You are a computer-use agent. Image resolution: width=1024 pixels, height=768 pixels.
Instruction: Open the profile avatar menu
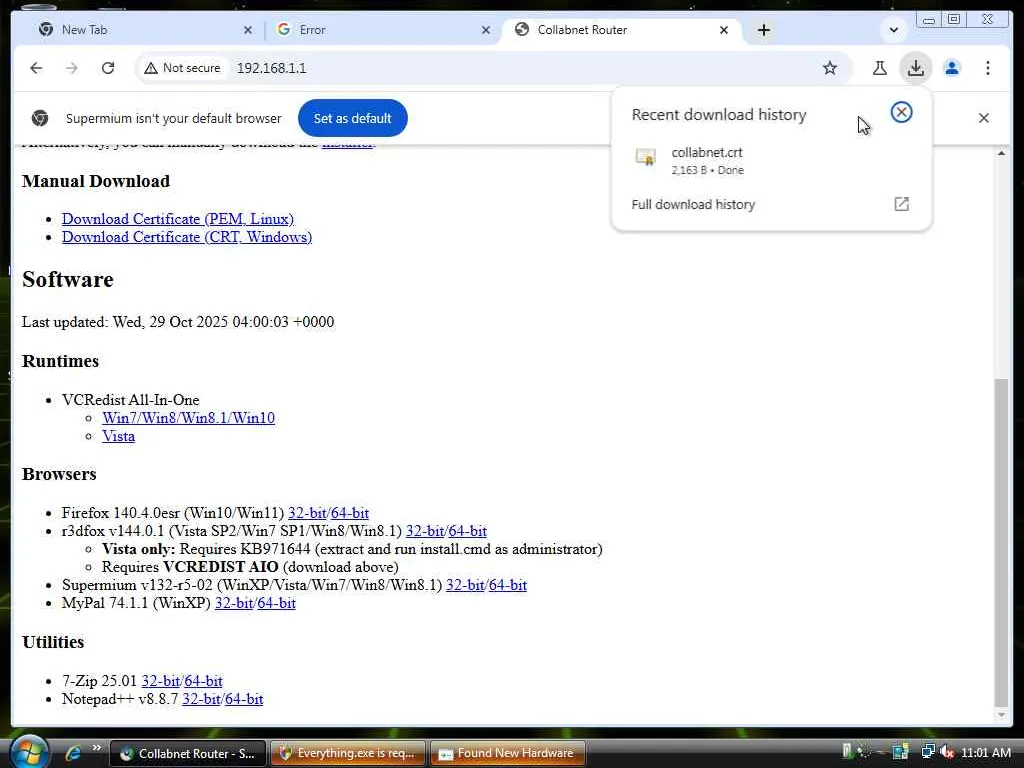952,68
